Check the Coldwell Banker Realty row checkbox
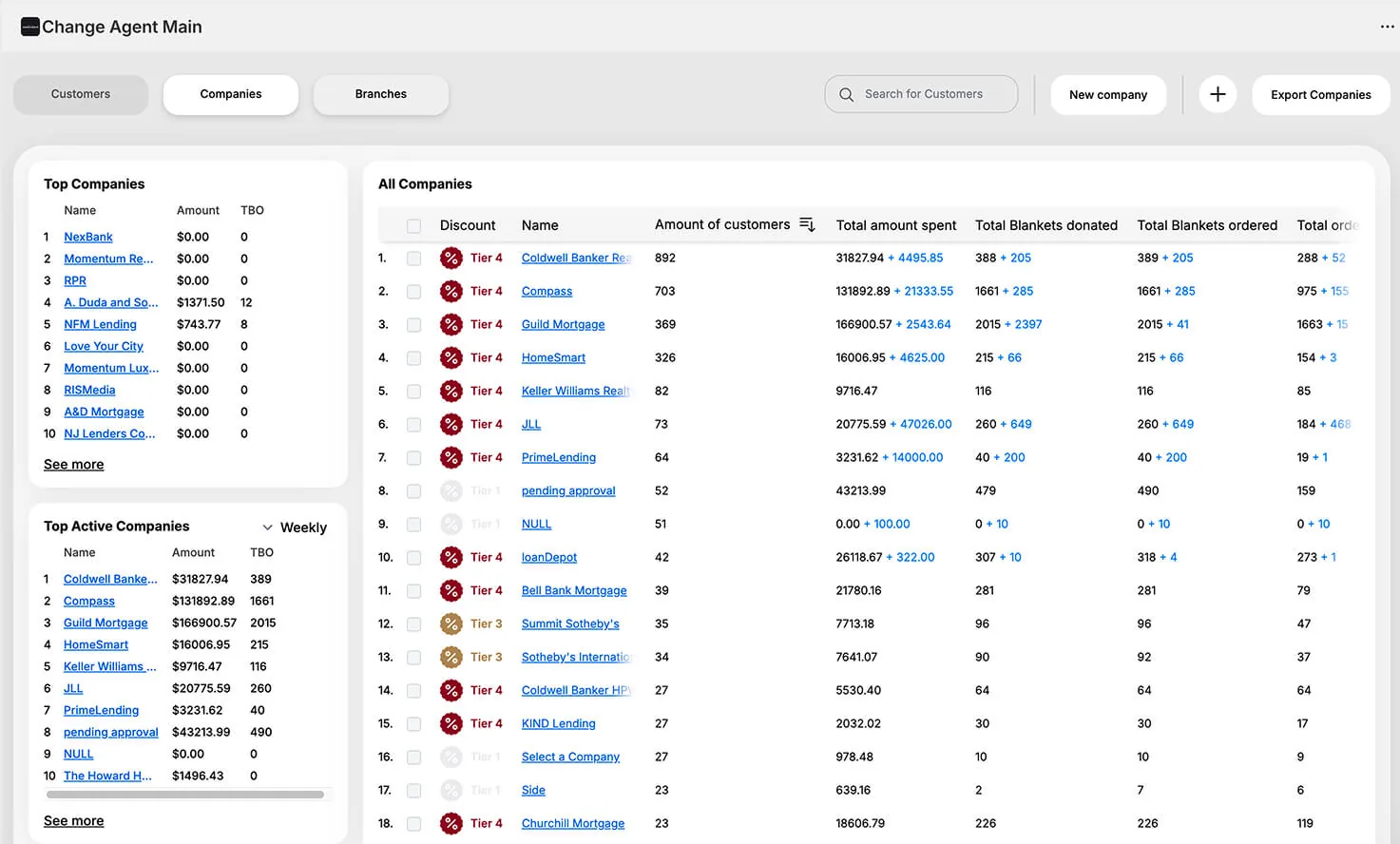 [x=413, y=259]
